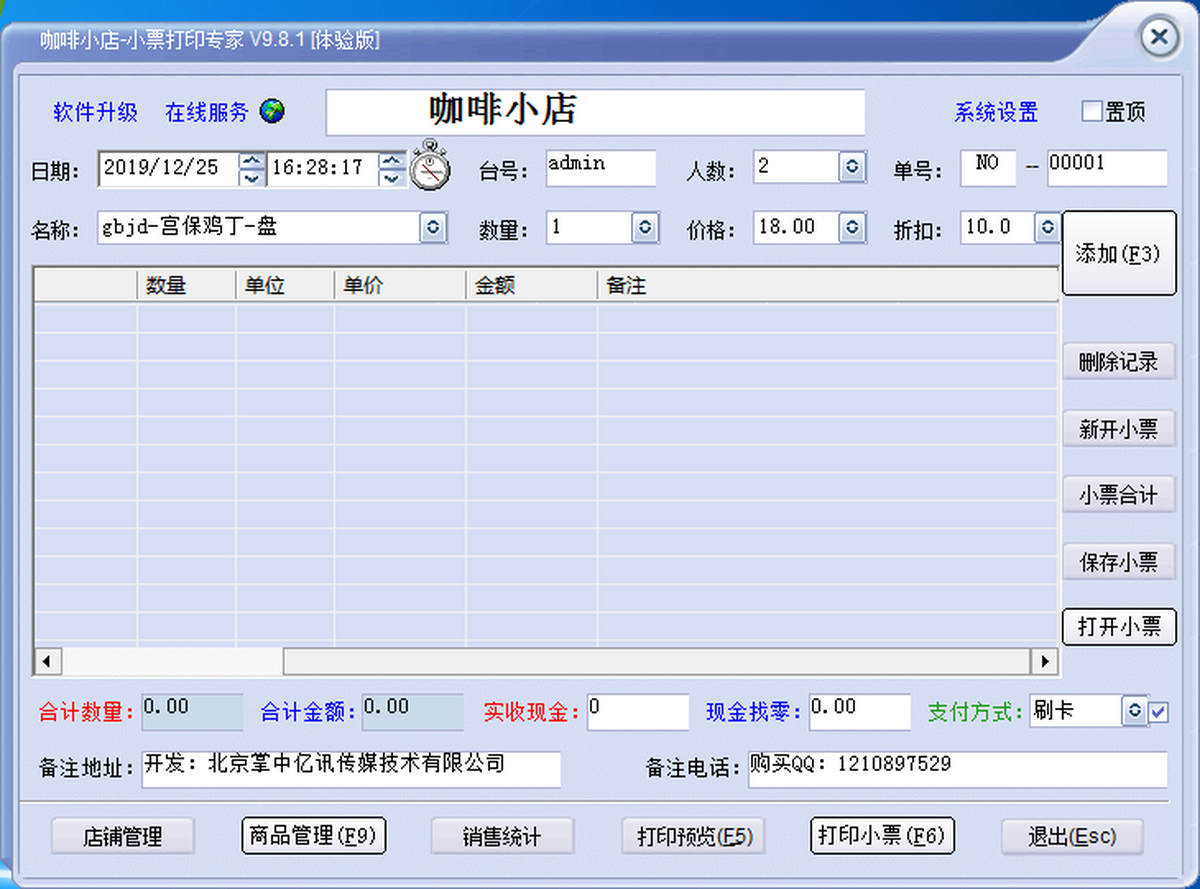Click the stopwatch icon next to time
Image resolution: width=1200 pixels, height=889 pixels.
tap(431, 165)
